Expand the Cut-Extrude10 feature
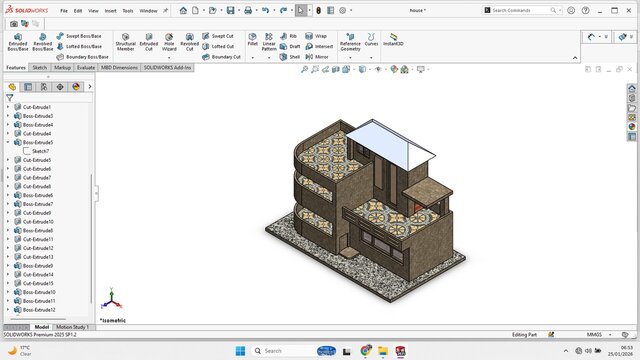Screen dimensions: 640x360 tap(8, 222)
